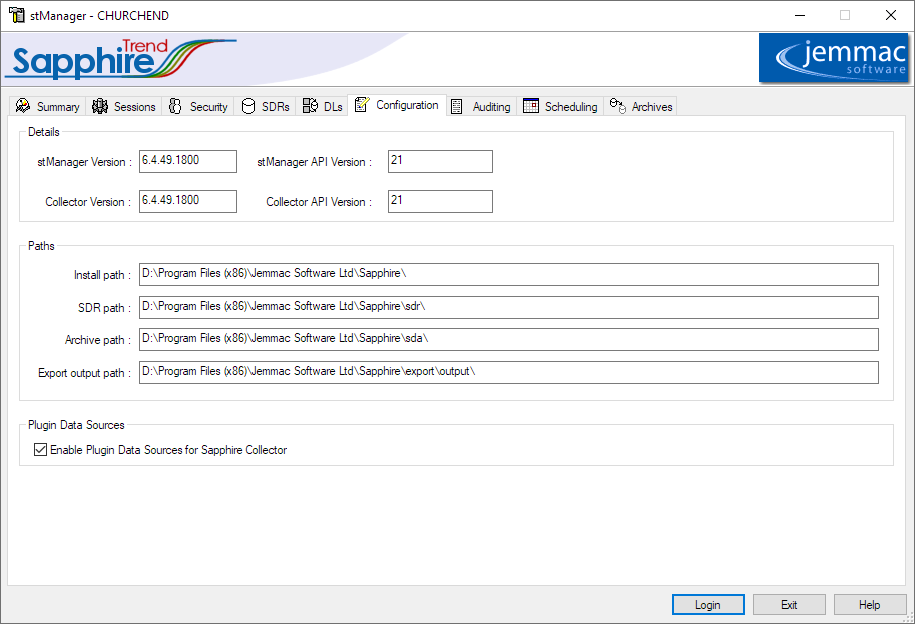Click the 'Collector API Version :' label
The width and height of the screenshot is (915, 624).
click(319, 202)
